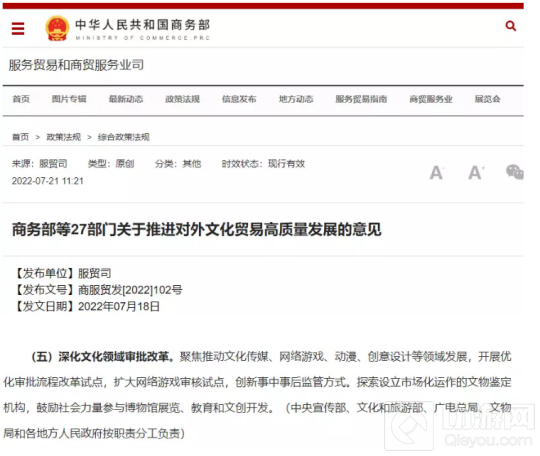Open the hamburger menu icon
Screen dimensions: 540x456
click(18, 28)
